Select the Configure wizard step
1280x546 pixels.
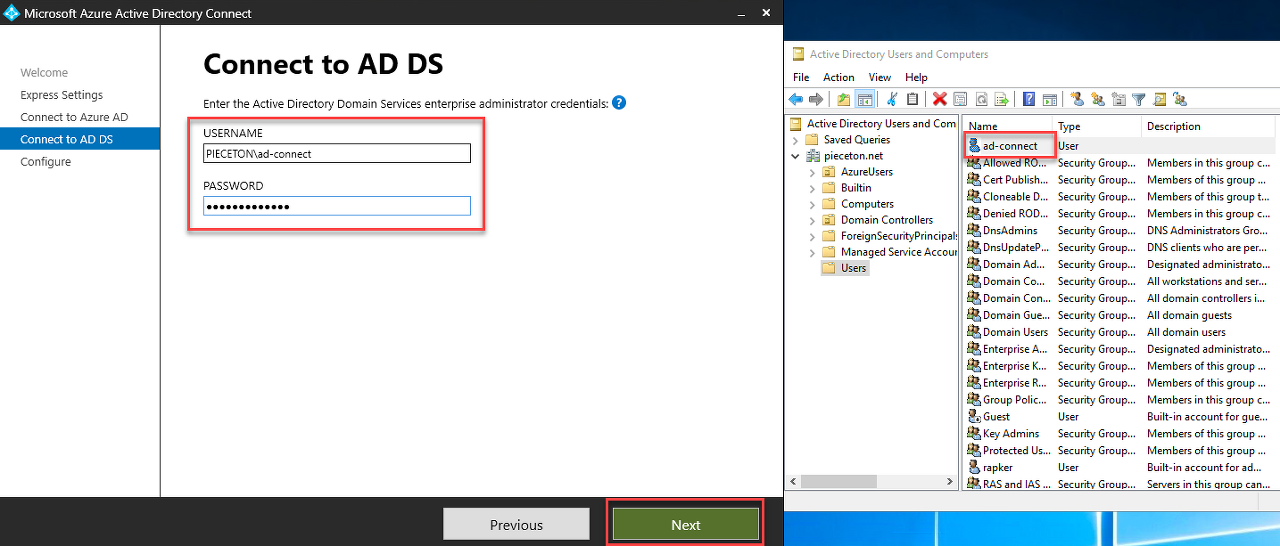[x=46, y=162]
